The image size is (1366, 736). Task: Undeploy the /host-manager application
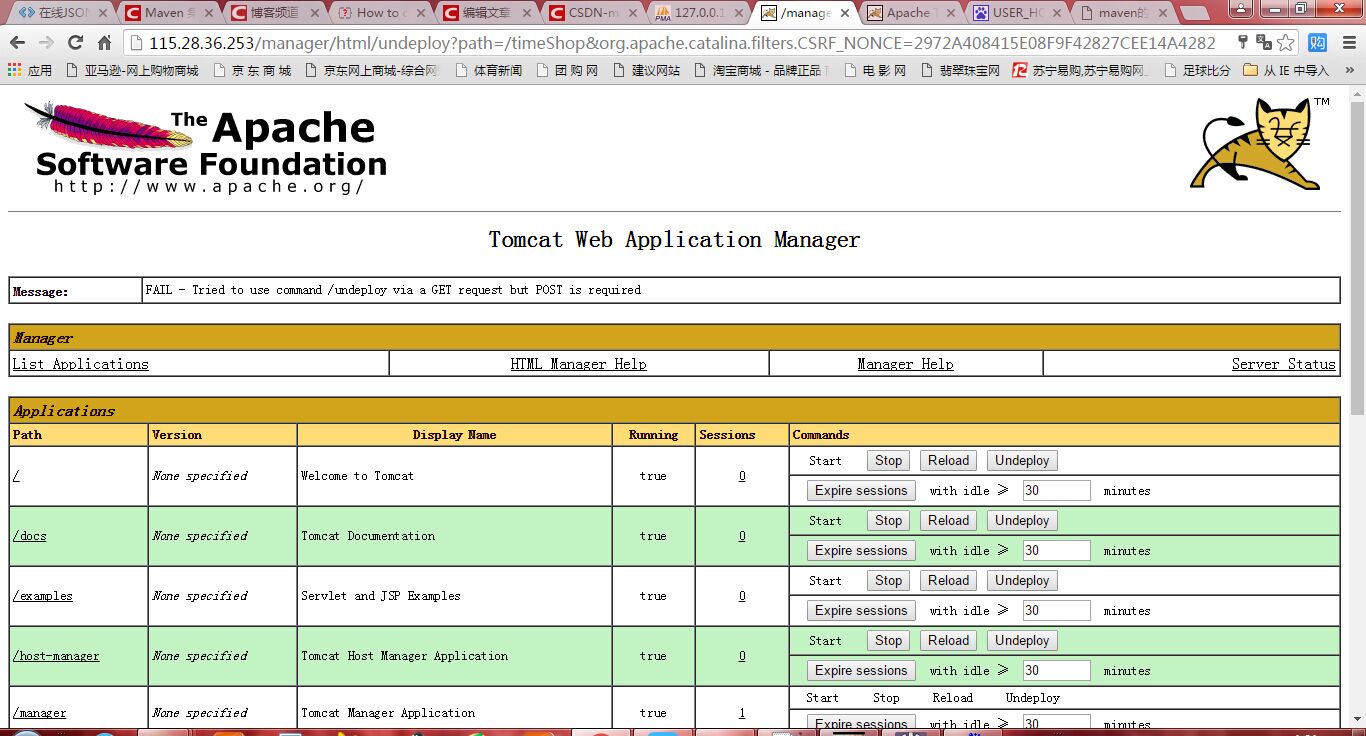1022,641
